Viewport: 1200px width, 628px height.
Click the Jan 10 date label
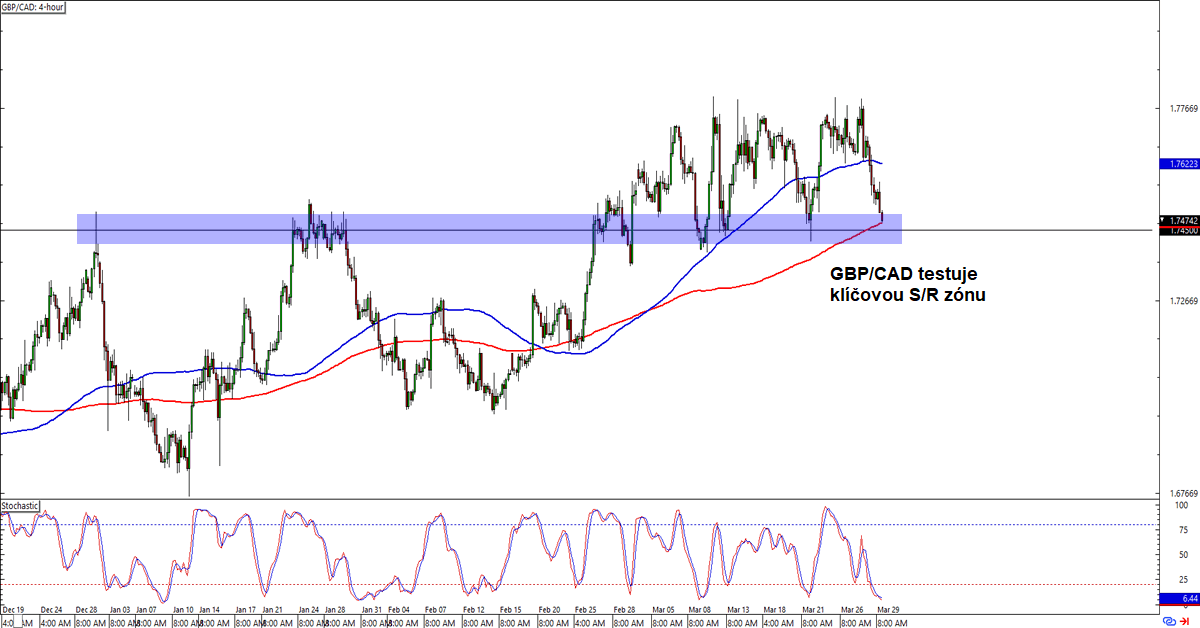[182, 609]
